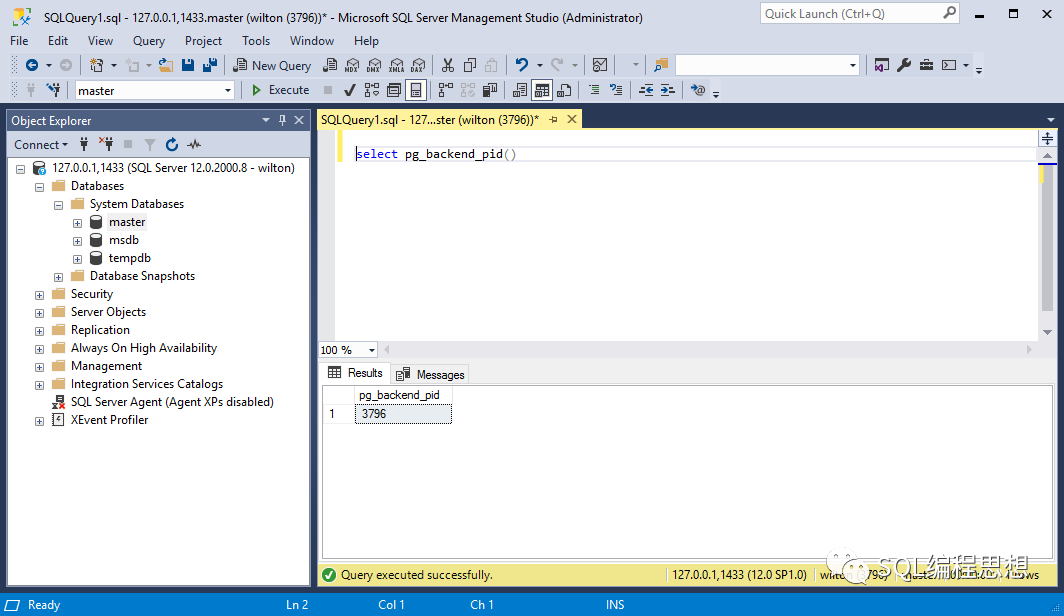This screenshot has height=616, width=1064.
Task: Open the 100 % zoom level dropdown
Action: click(372, 350)
